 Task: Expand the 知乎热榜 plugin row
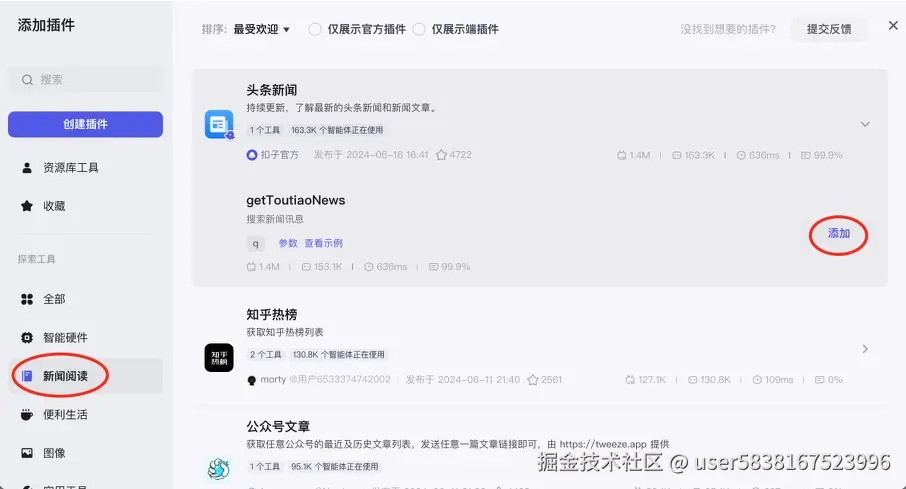coord(865,349)
